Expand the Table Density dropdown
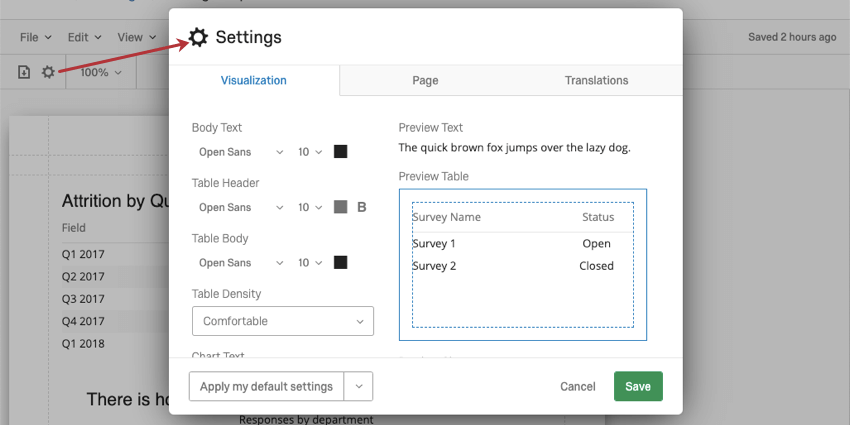This screenshot has width=850, height=425. point(282,321)
